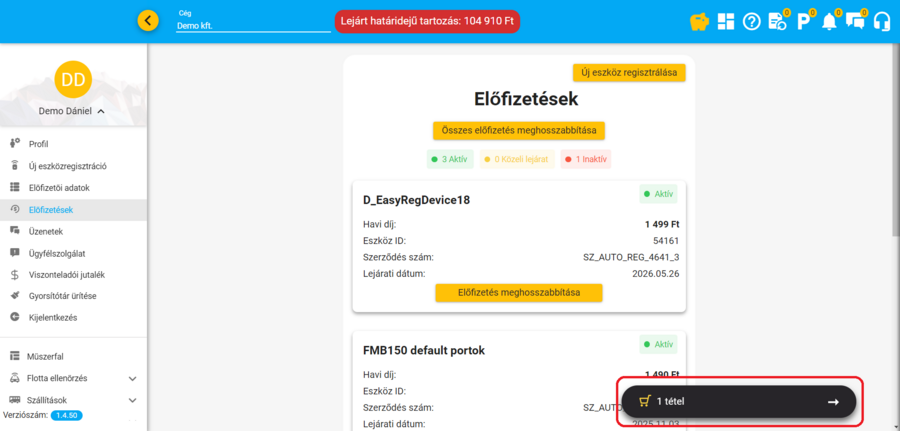Open the document refresh icon with badge
Viewport: 900px width, 431px height.
coord(777,21)
